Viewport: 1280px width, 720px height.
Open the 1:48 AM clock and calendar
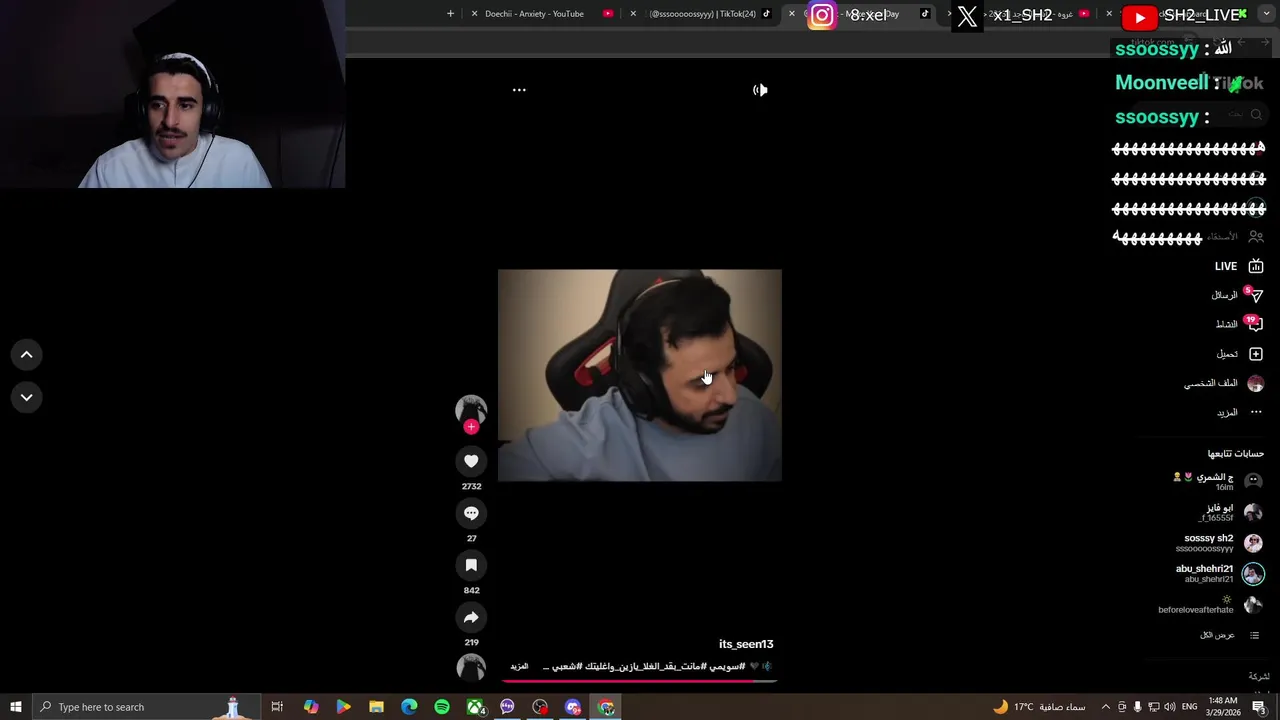point(1223,707)
